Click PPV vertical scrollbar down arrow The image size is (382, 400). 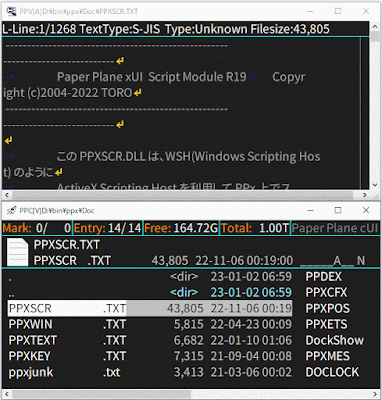click(375, 185)
